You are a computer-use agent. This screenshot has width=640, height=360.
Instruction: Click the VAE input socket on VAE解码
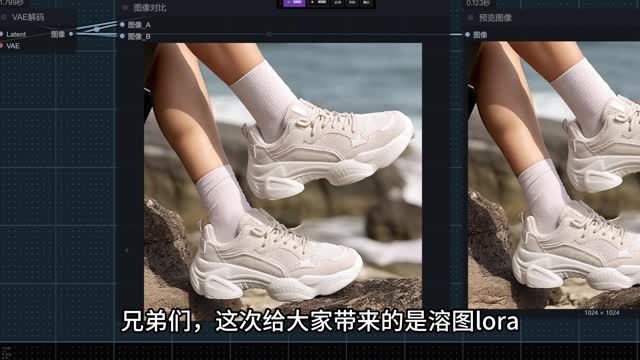(1, 46)
